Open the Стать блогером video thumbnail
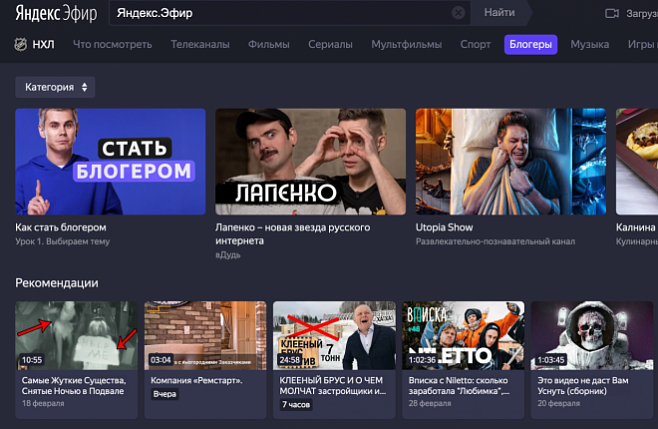Image resolution: width=658 pixels, height=429 pixels. pos(110,162)
